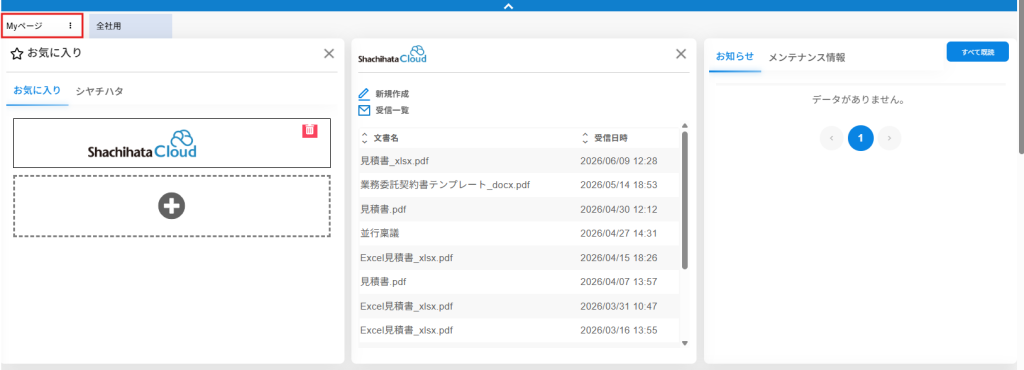
Task: Select page 1 in pagination
Action: pyautogui.click(x=861, y=138)
